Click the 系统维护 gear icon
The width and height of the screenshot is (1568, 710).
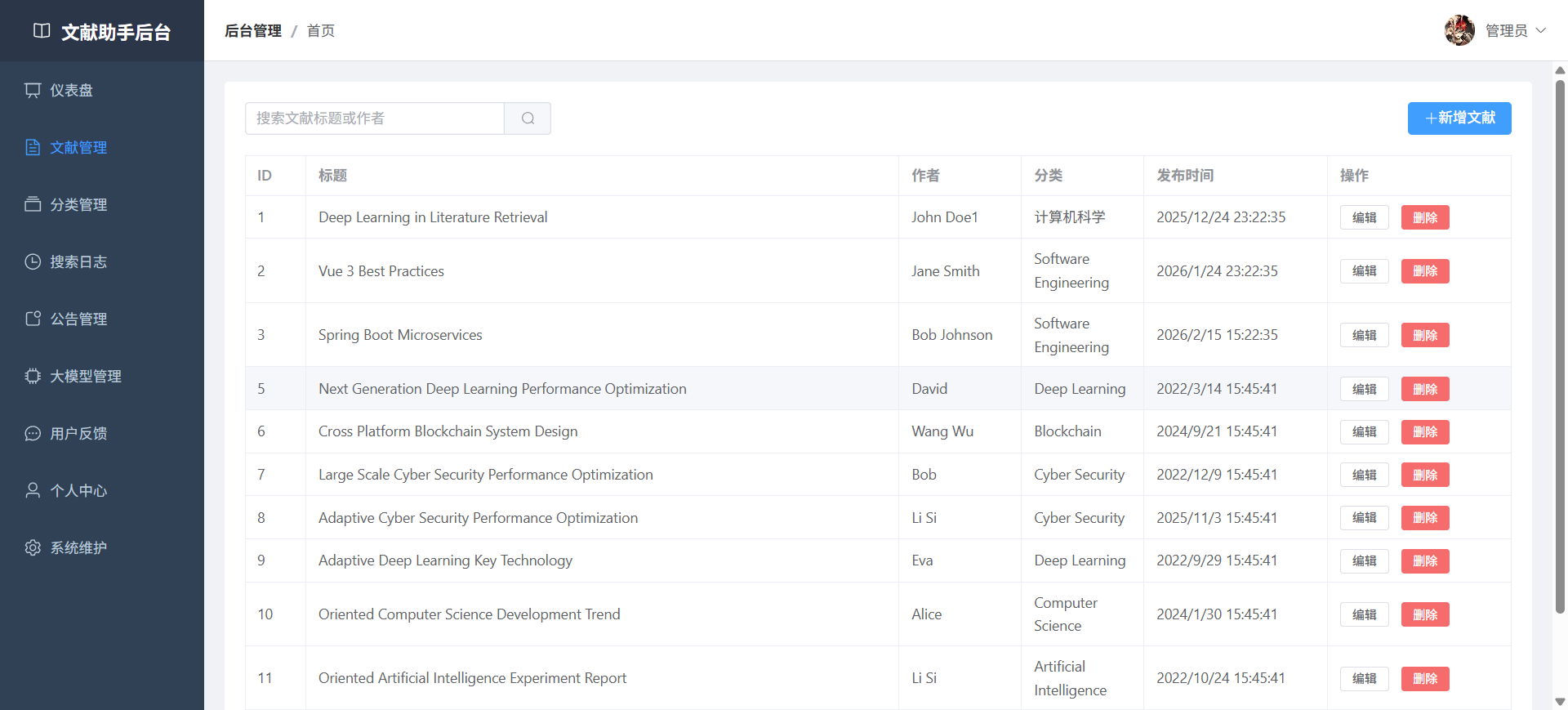[33, 547]
